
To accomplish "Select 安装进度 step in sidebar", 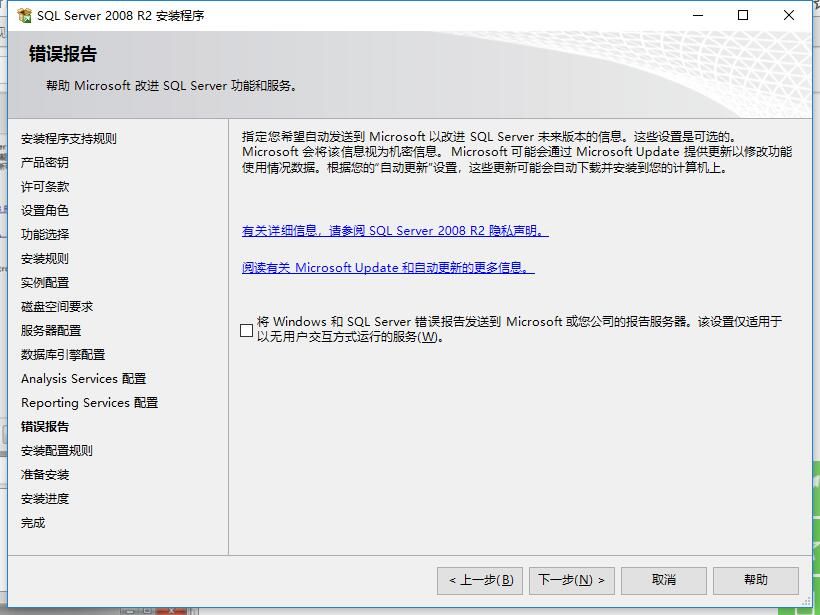I will pyautogui.click(x=44, y=499).
